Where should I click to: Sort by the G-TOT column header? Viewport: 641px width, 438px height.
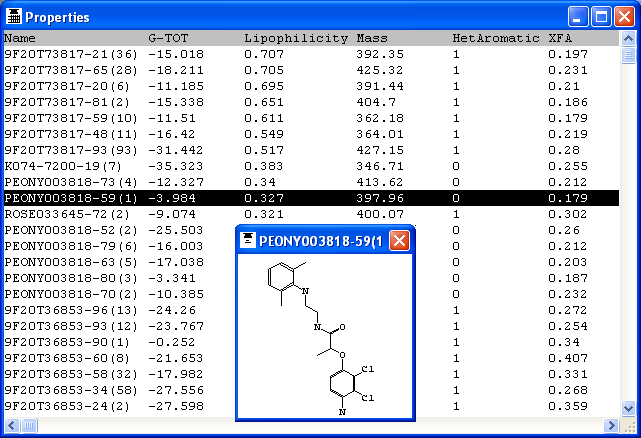pyautogui.click(x=166, y=38)
